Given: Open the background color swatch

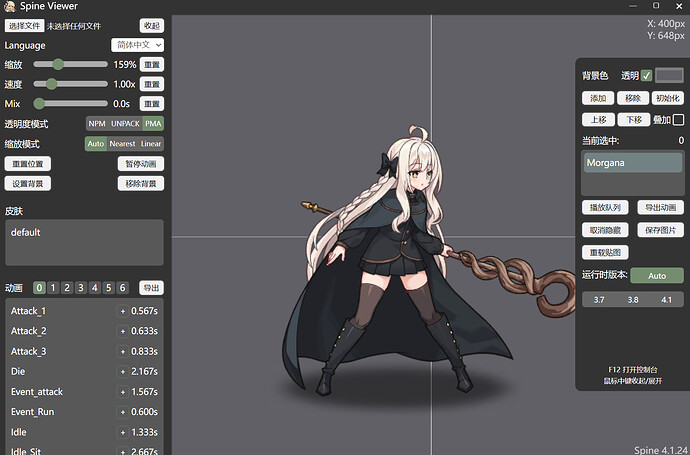Looking at the screenshot, I should click(x=669, y=75).
